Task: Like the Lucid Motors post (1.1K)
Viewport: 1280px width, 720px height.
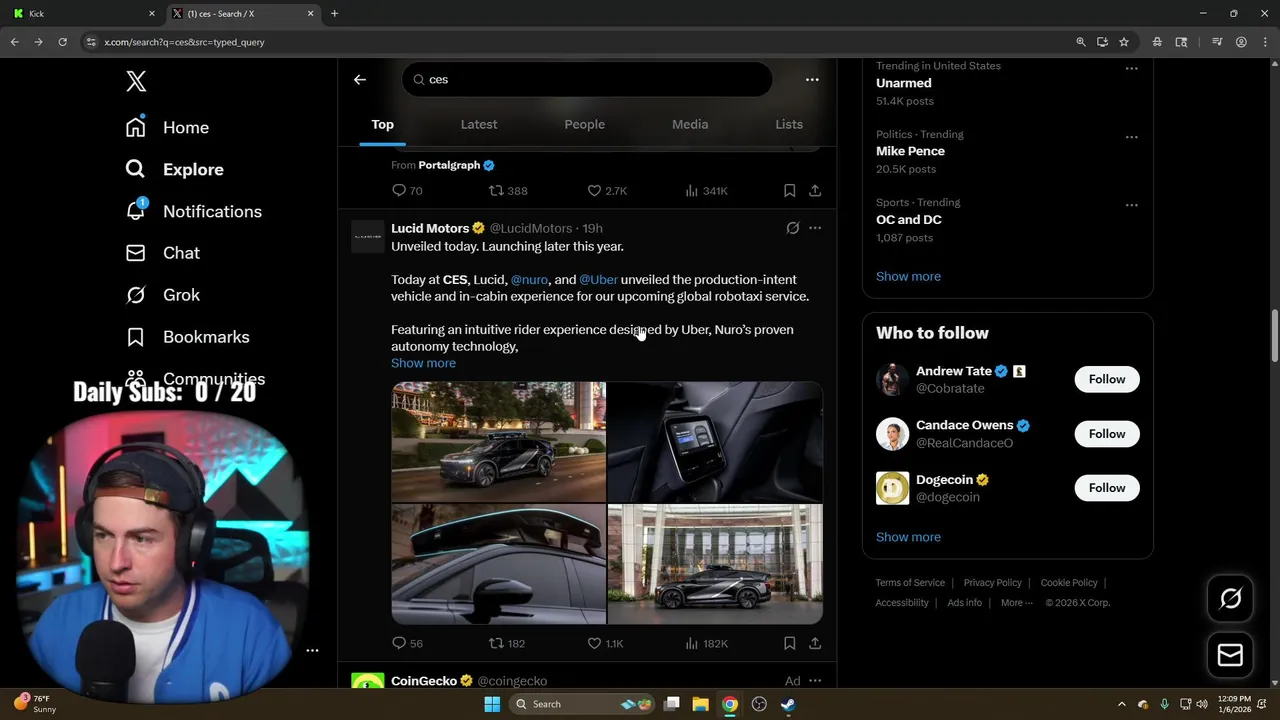Action: pos(605,643)
